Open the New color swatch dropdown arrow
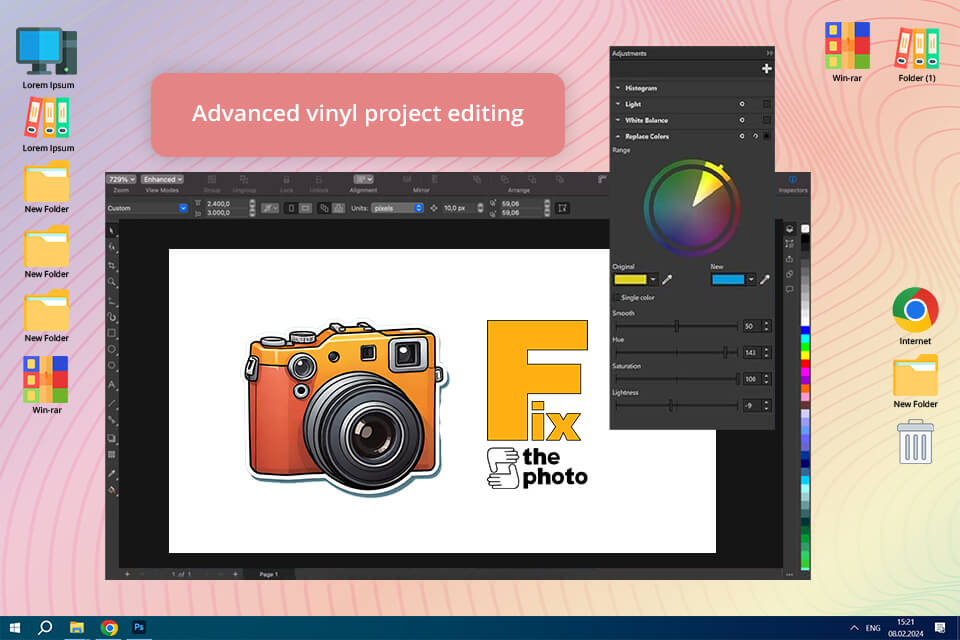The width and height of the screenshot is (960, 640). point(751,280)
